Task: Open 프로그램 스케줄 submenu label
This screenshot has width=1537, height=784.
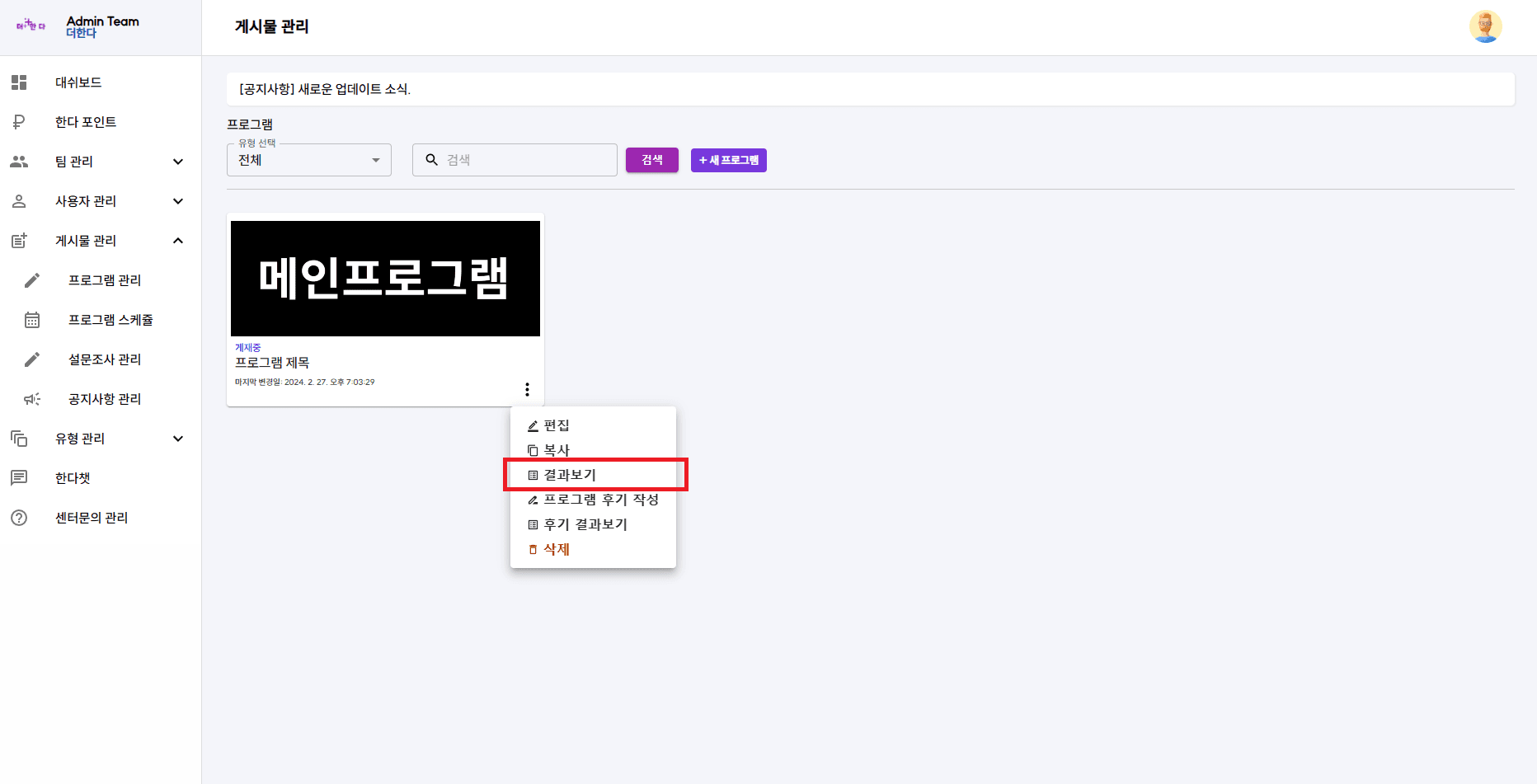Action: [110, 320]
